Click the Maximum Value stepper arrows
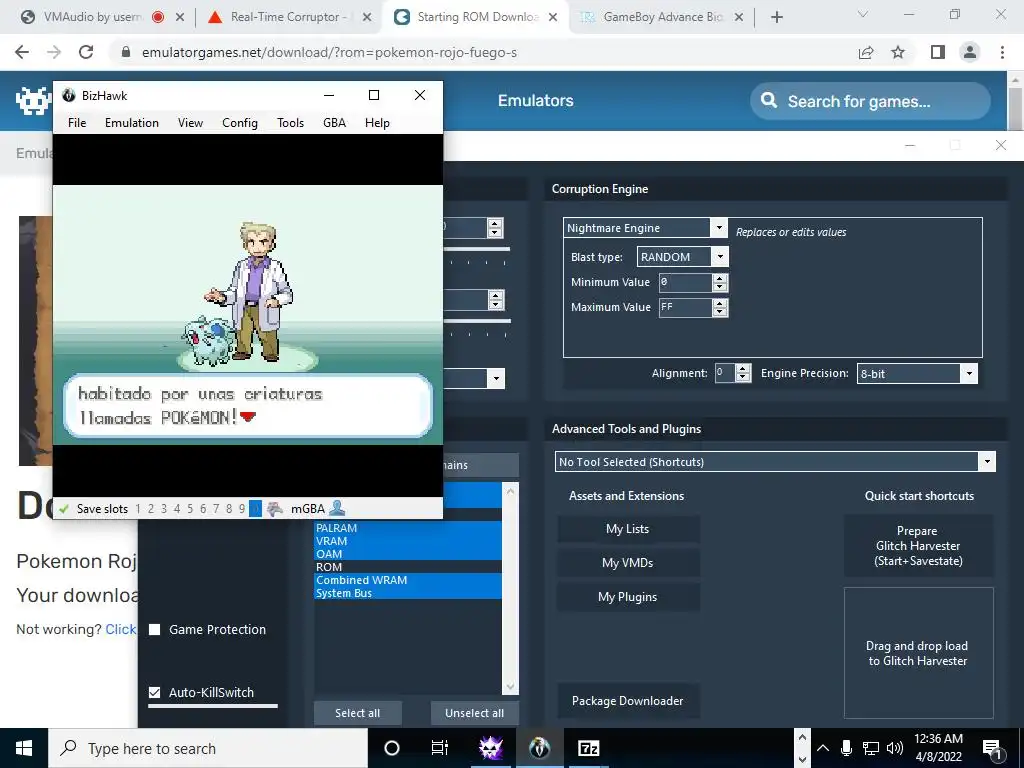1024x768 pixels. click(x=720, y=307)
